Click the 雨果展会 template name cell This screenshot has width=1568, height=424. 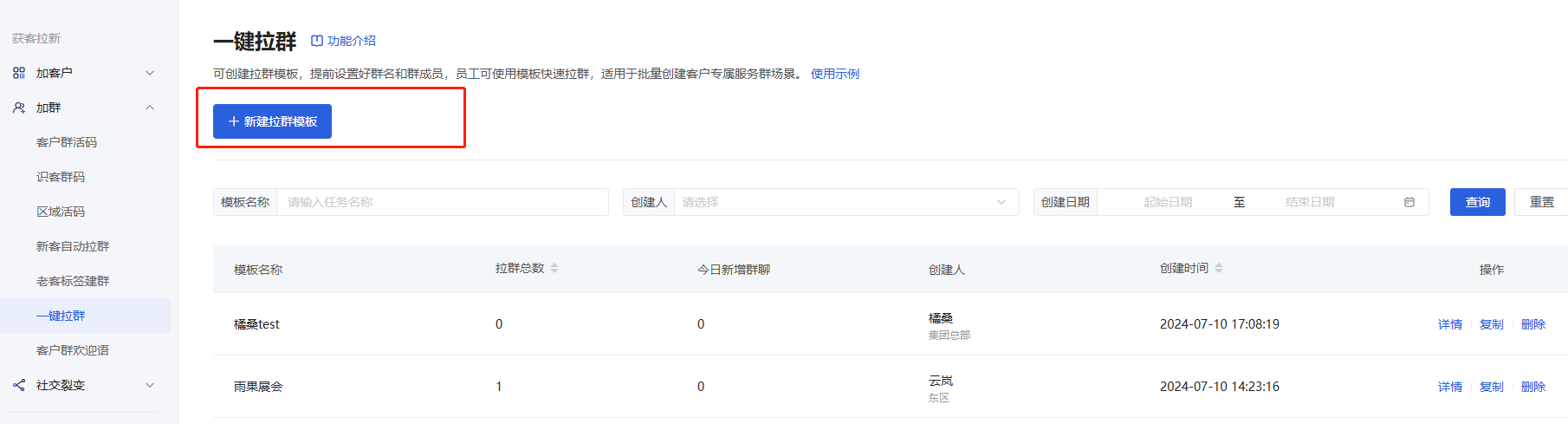click(x=258, y=387)
